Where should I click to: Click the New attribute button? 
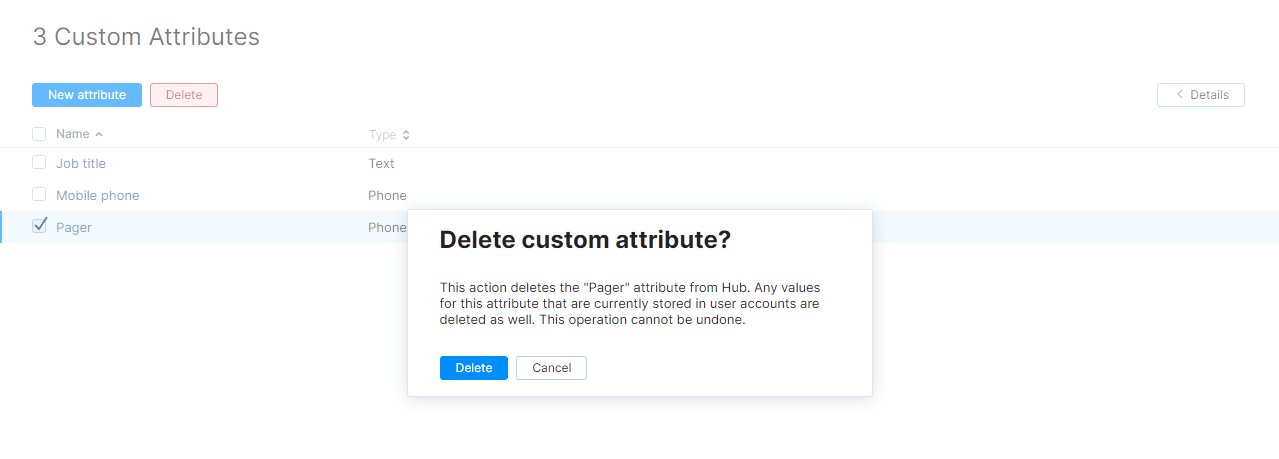87,95
